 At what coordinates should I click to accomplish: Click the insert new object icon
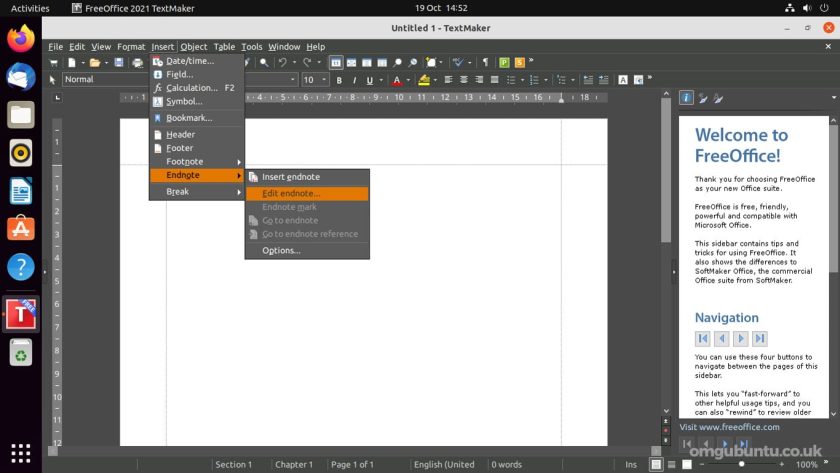431,63
